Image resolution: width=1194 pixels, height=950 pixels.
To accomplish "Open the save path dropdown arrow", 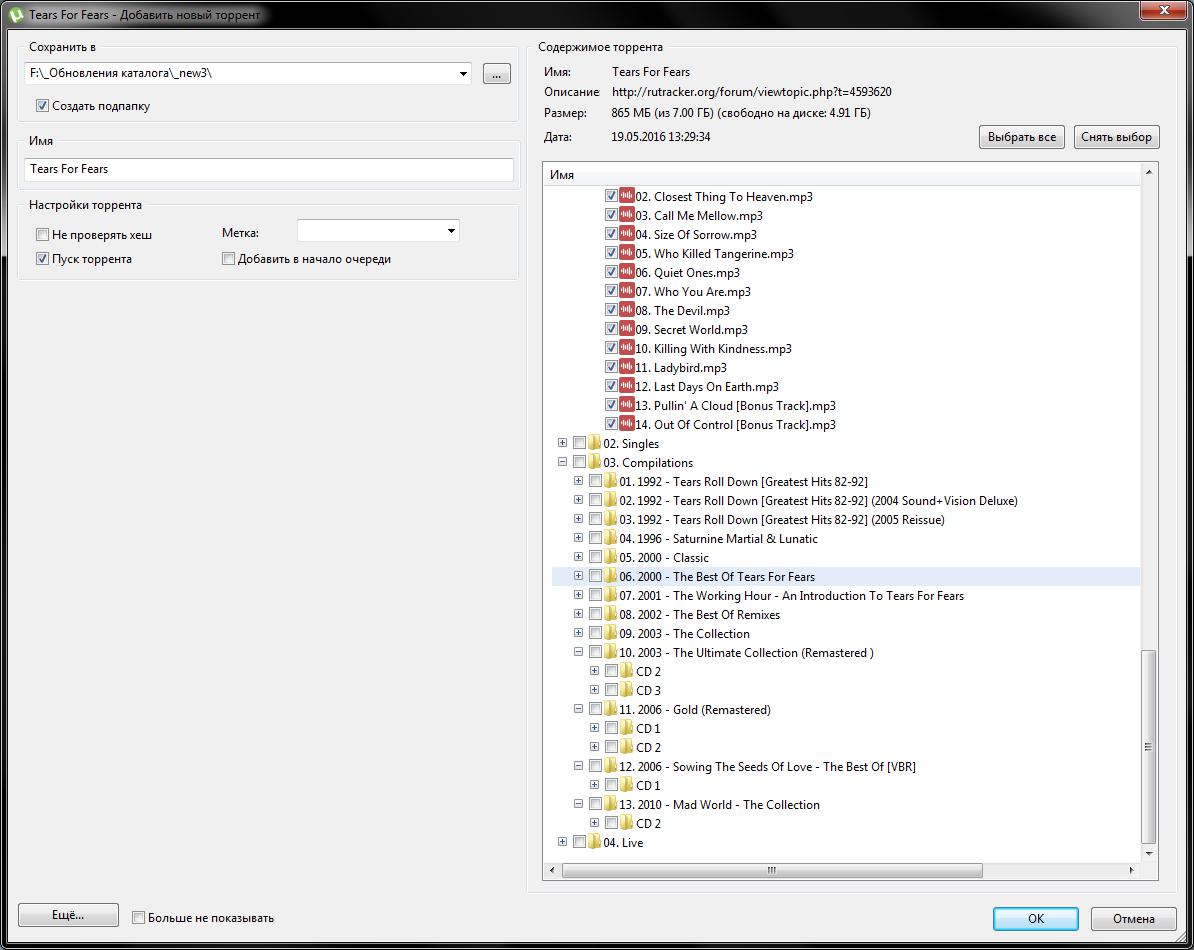I will [463, 74].
